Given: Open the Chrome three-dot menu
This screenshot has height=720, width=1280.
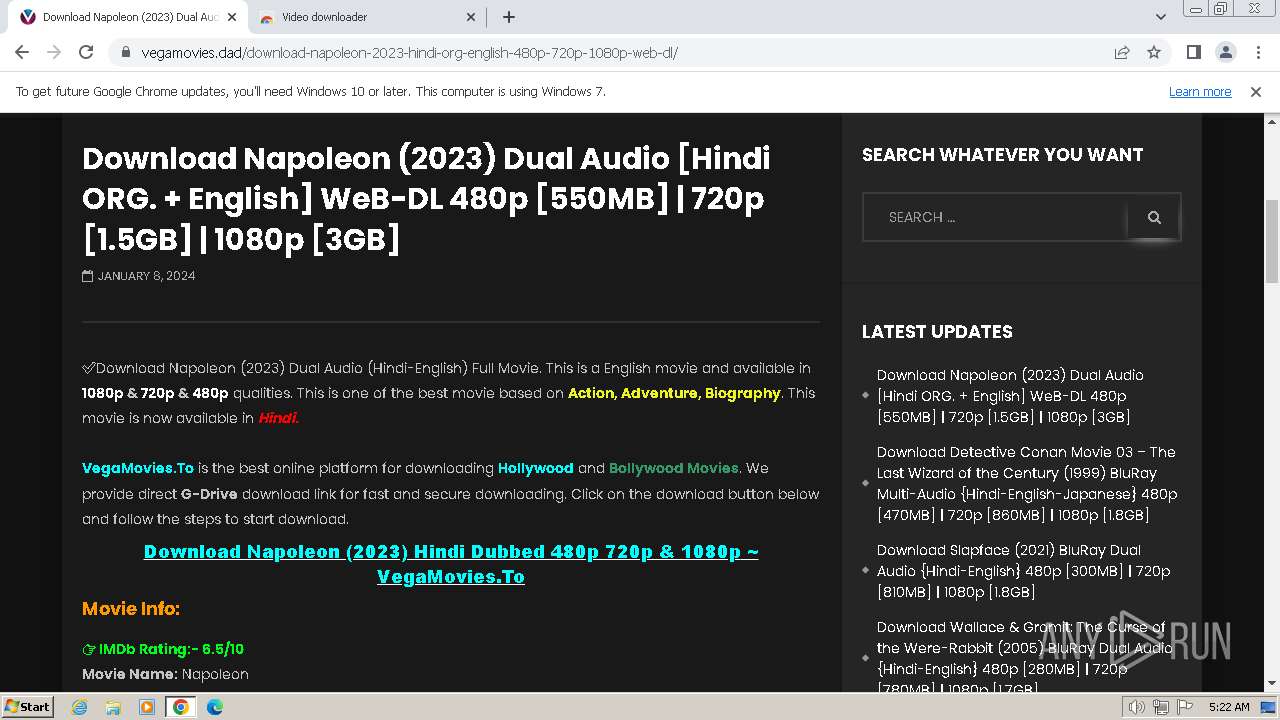Looking at the screenshot, I should coord(1257,52).
